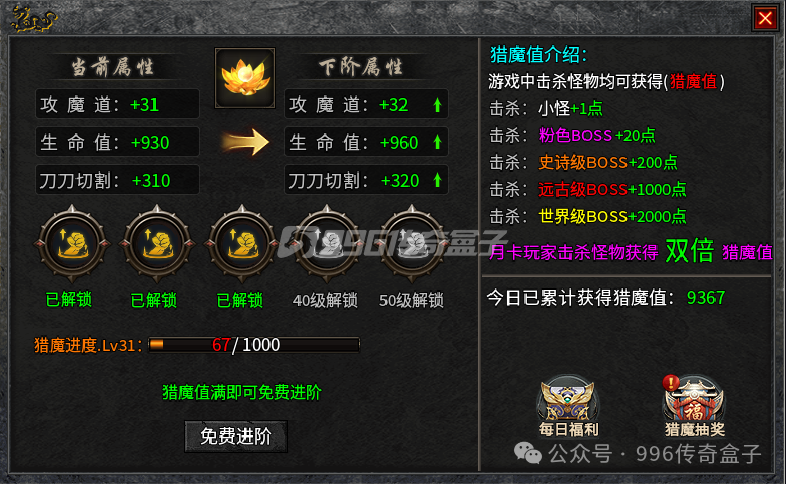Click the golden lotus item icon
Image resolution: width=786 pixels, height=484 pixels.
[x=245, y=78]
